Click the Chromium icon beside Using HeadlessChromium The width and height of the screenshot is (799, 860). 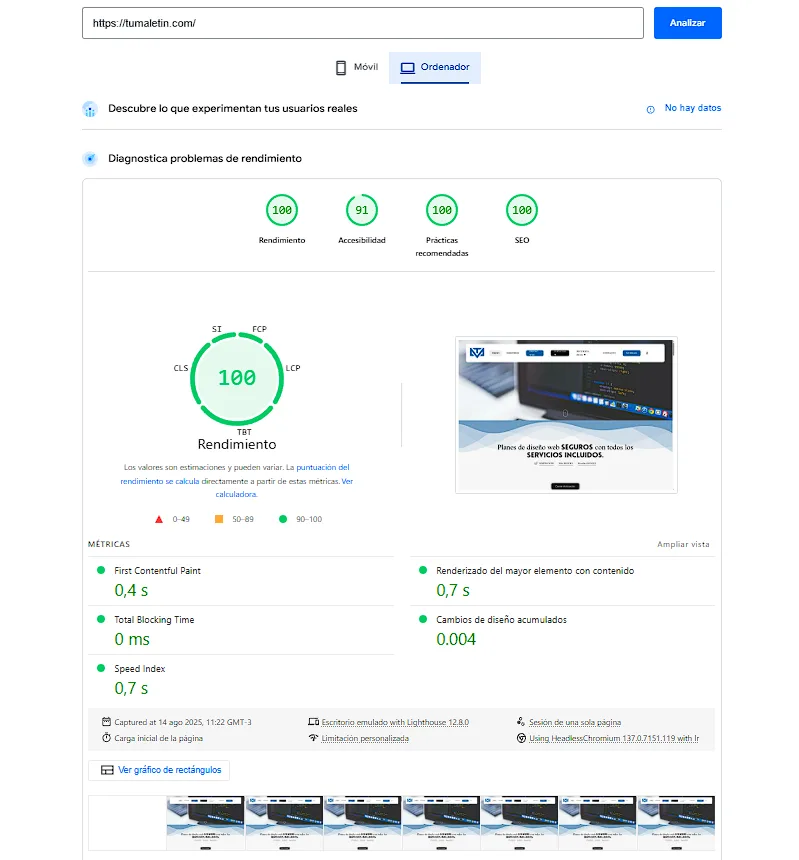click(521, 738)
